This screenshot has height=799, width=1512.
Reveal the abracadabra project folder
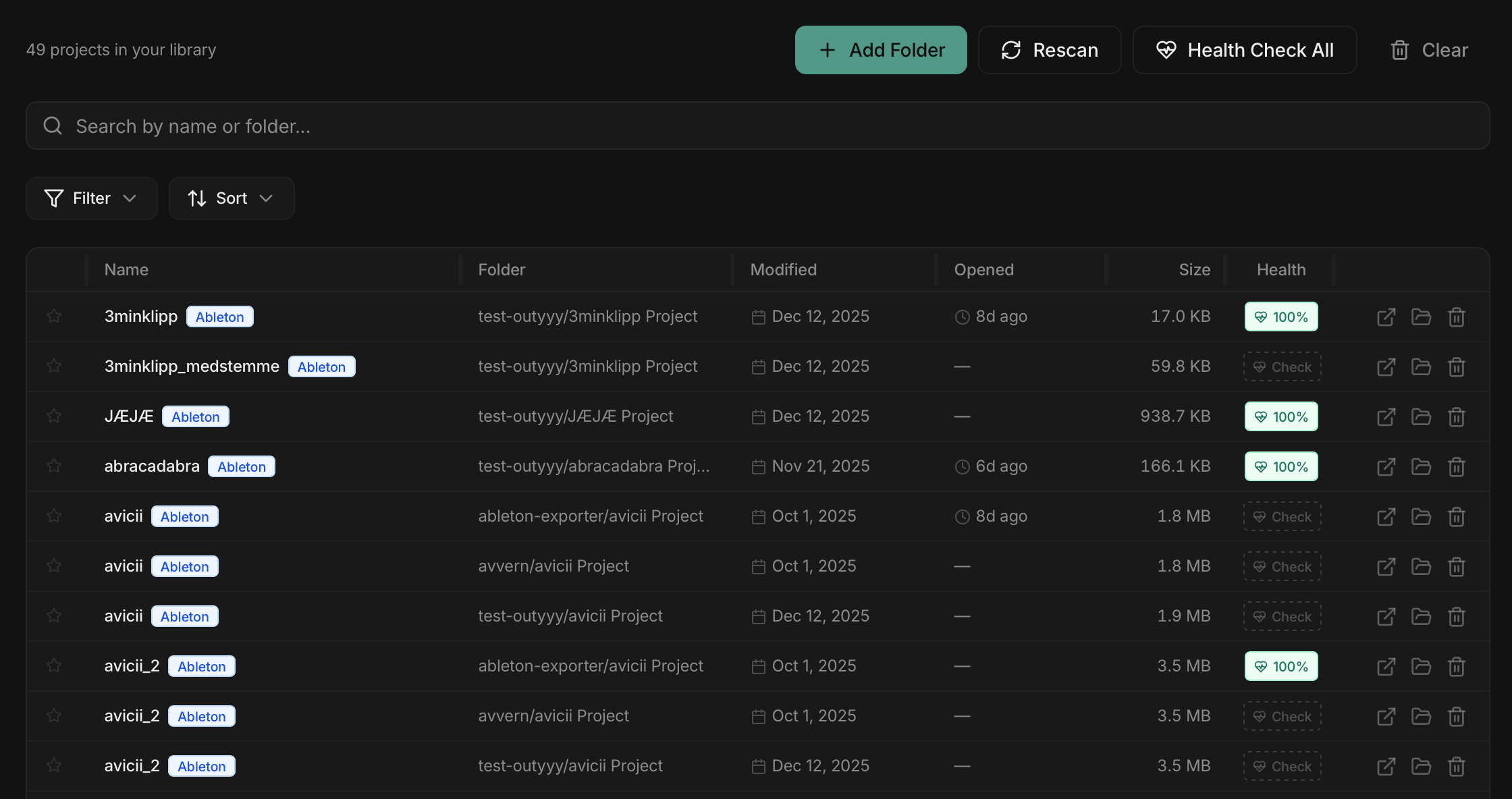pos(1421,466)
